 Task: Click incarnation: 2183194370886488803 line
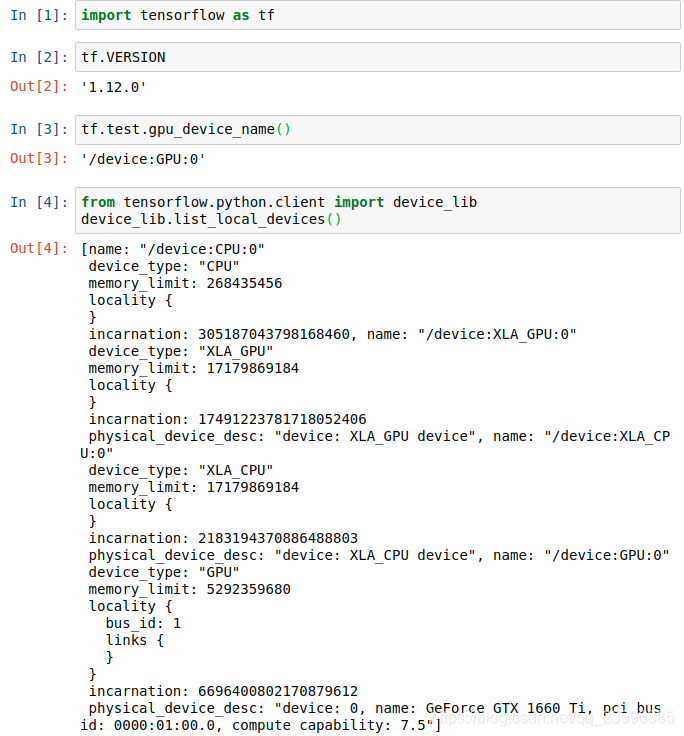[223, 538]
